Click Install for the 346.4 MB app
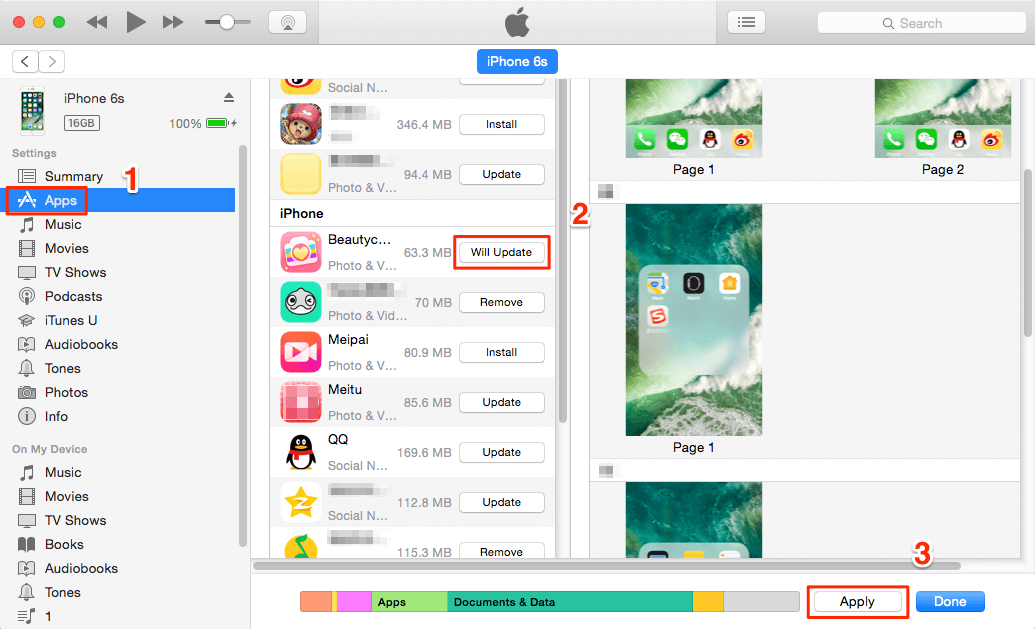Viewport: 1035px width, 629px height. coord(502,124)
